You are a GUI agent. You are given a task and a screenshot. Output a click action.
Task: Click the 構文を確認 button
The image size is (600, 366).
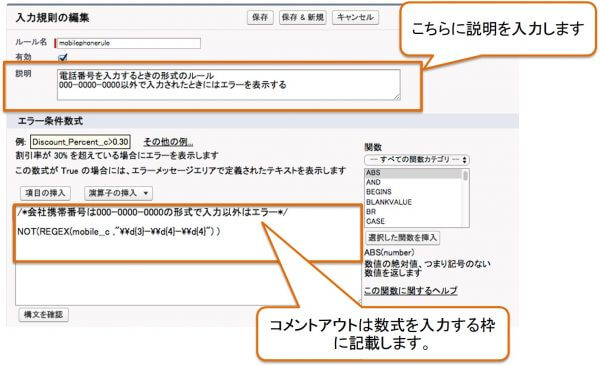pos(44,315)
